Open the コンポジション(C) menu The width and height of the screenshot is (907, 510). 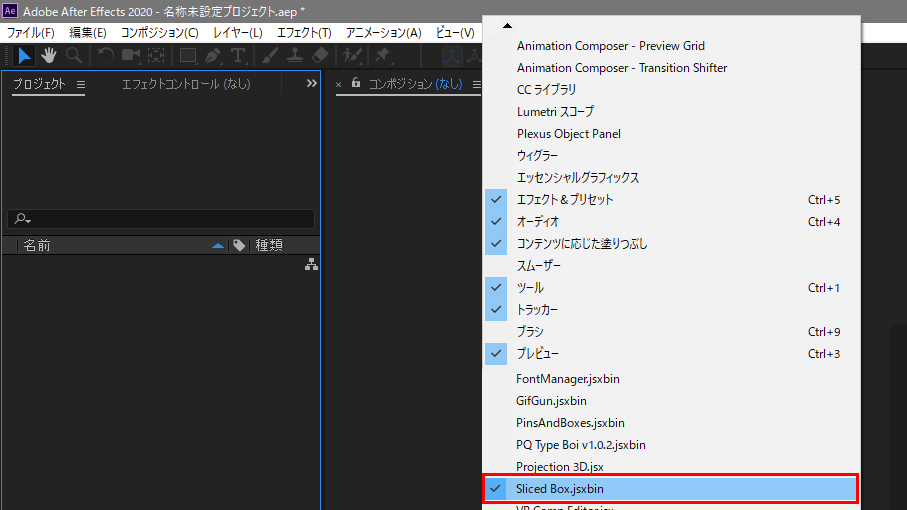(160, 33)
